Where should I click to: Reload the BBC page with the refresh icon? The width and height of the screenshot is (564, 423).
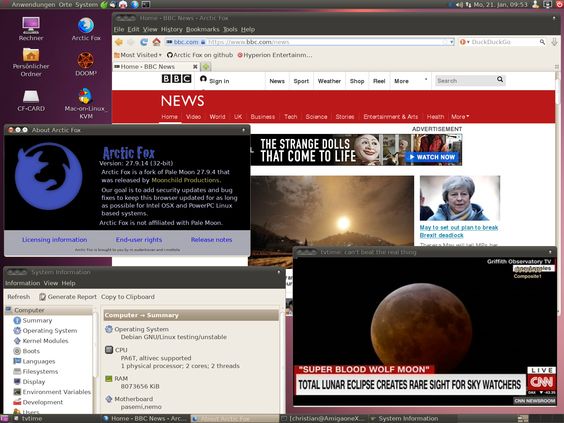tap(144, 42)
